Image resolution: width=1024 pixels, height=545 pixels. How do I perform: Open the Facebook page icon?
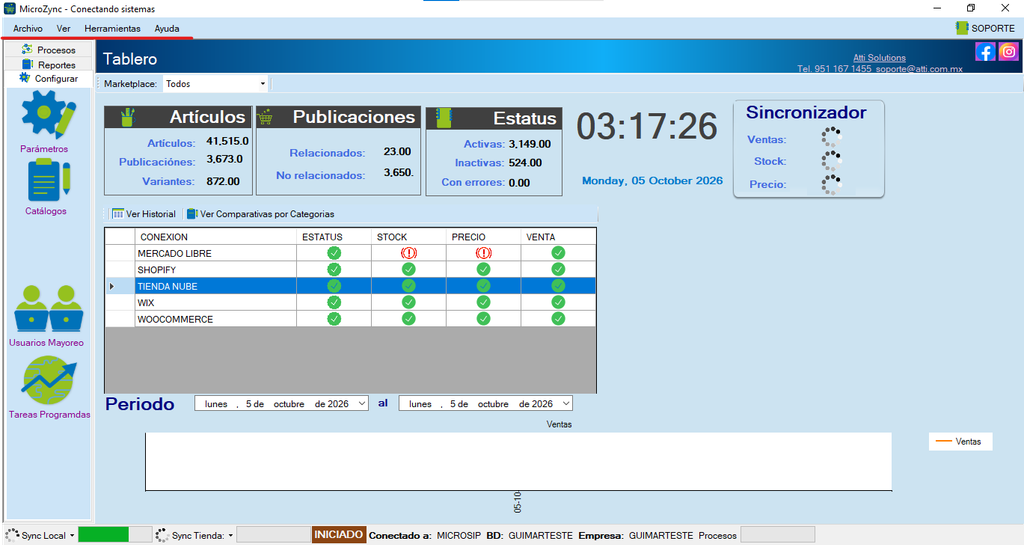pyautogui.click(x=985, y=52)
